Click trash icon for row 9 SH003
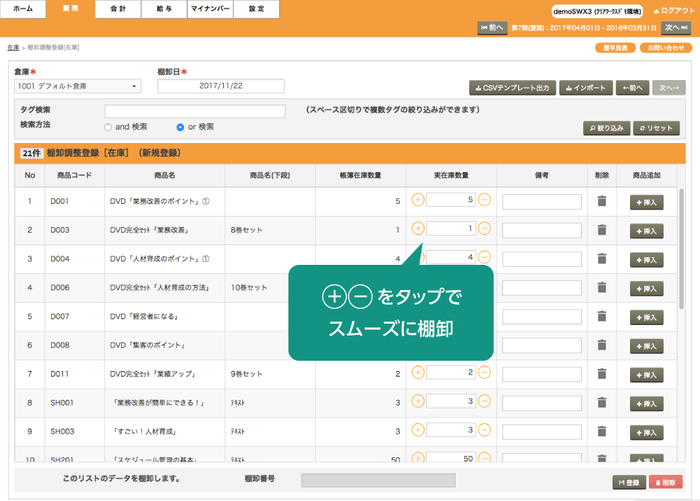The width and height of the screenshot is (700, 501). point(601,431)
